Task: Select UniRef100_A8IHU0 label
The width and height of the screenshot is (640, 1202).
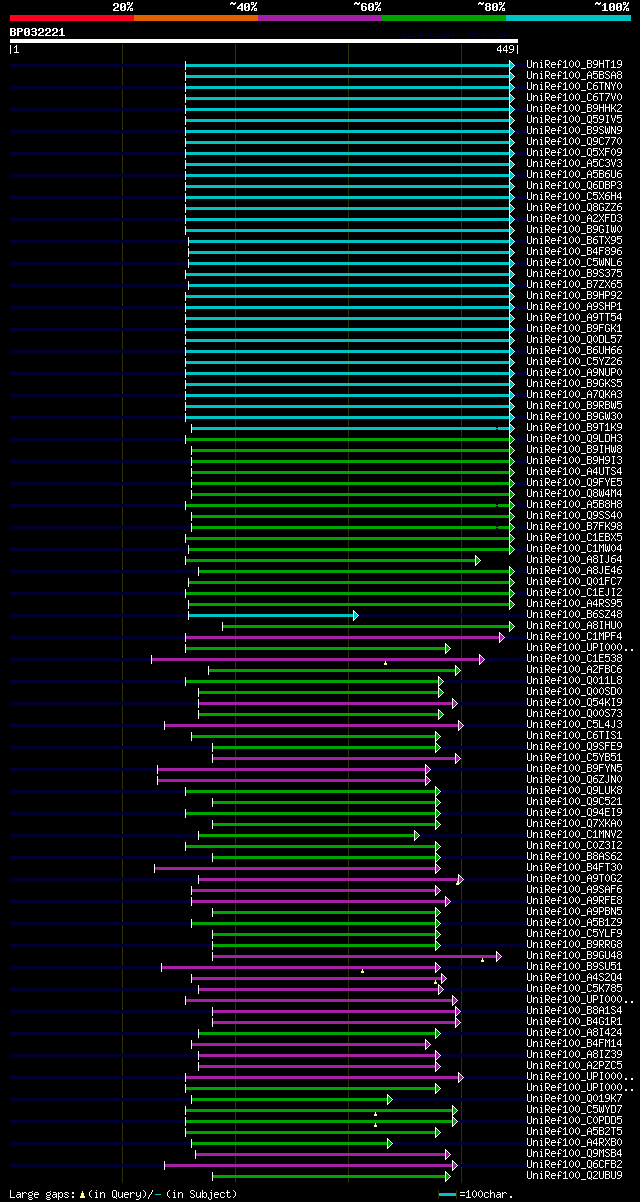Action: [574, 625]
